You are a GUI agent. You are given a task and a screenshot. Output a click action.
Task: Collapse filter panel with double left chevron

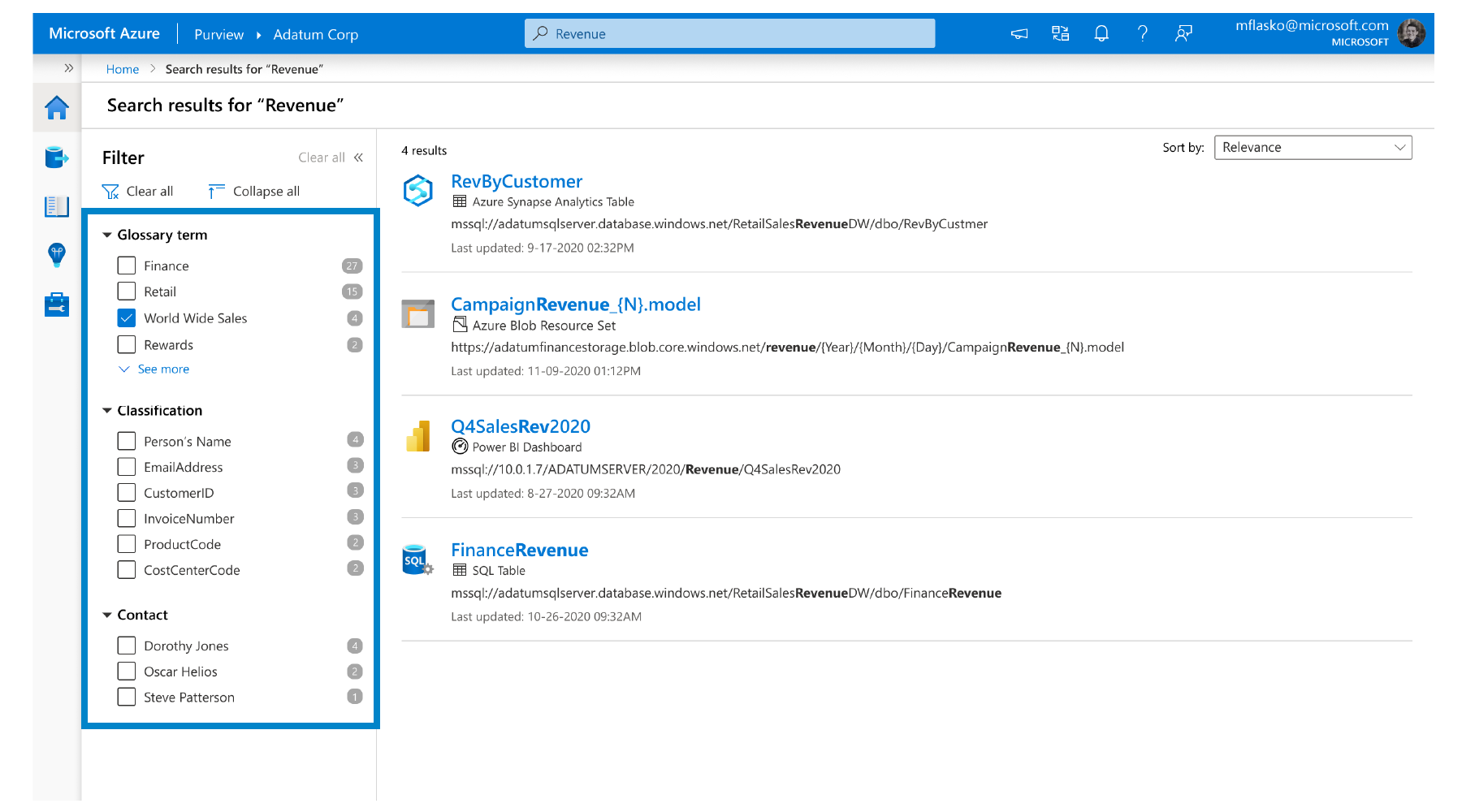tap(358, 158)
